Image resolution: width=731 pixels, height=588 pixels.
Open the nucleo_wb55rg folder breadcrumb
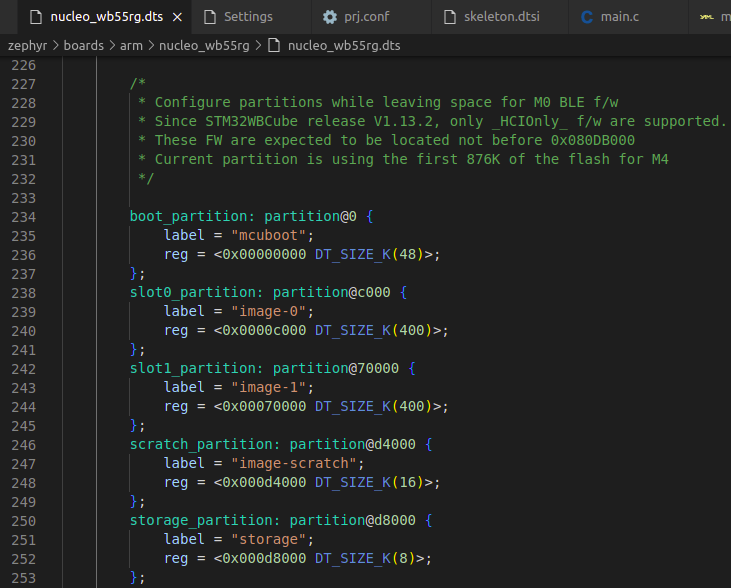pyautogui.click(x=204, y=46)
